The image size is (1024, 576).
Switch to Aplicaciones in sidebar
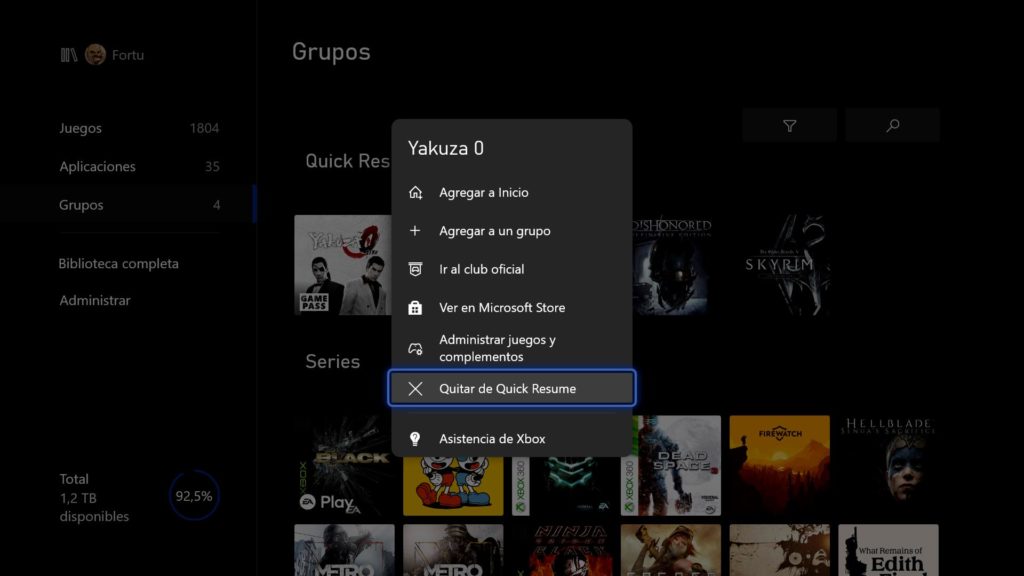139,167
